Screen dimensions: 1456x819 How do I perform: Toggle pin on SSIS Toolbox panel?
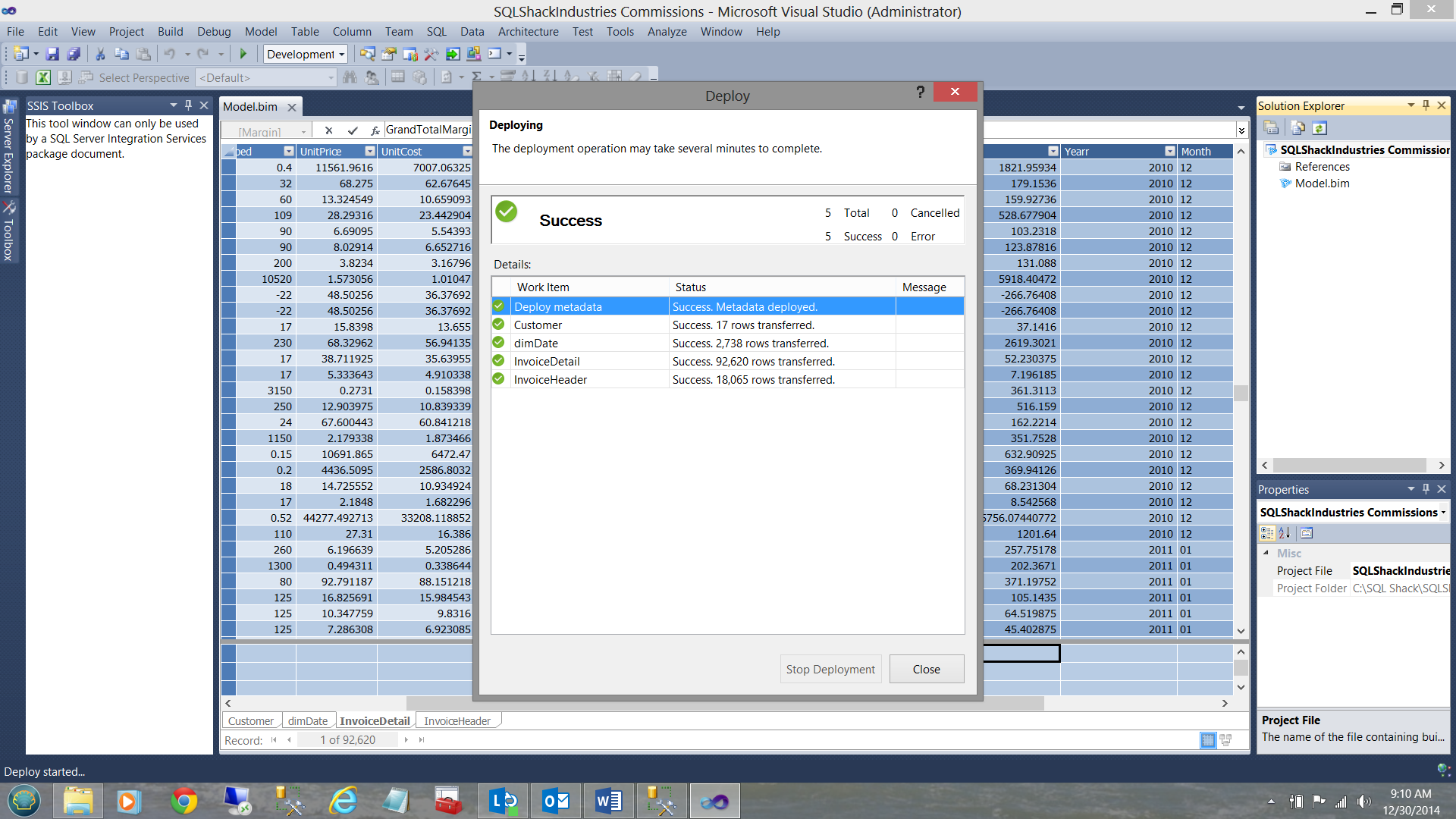(x=188, y=105)
